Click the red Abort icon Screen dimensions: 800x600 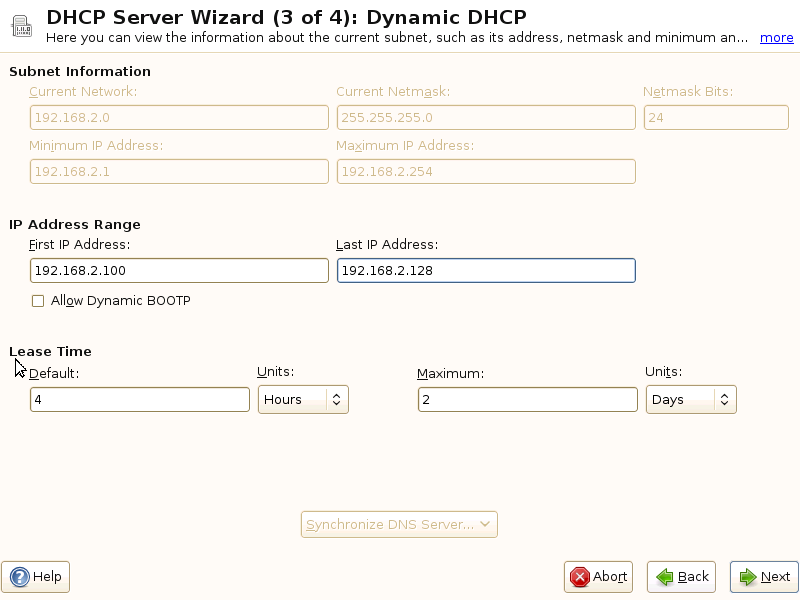pyautogui.click(x=579, y=577)
